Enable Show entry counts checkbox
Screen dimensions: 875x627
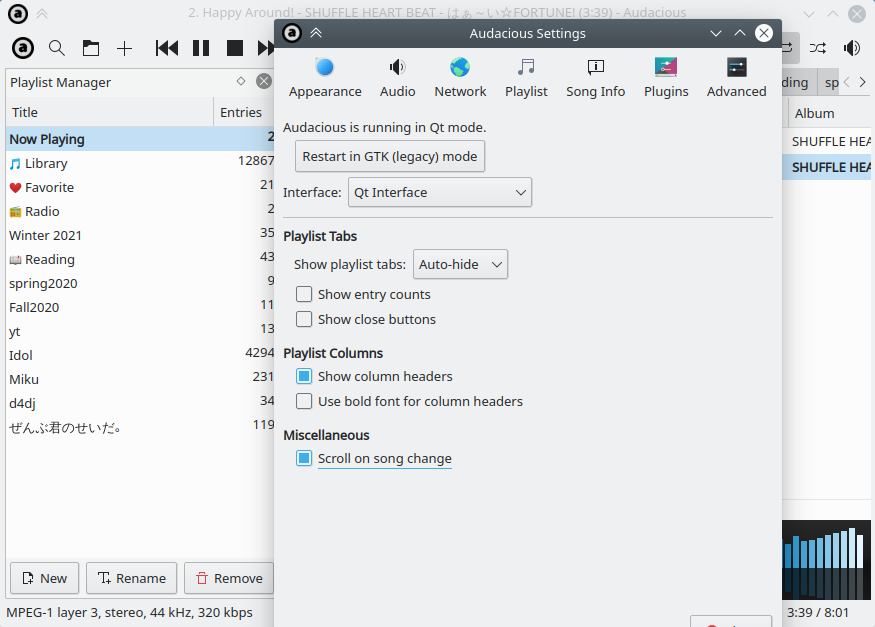[x=304, y=294]
